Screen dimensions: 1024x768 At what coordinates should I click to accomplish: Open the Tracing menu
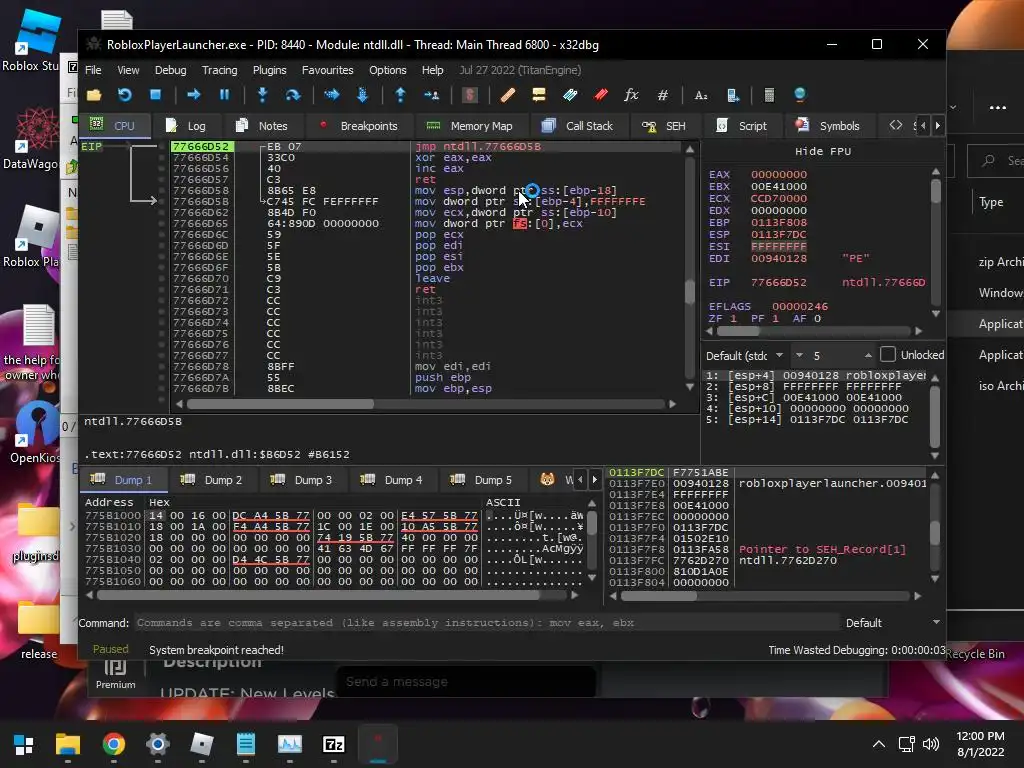click(219, 70)
